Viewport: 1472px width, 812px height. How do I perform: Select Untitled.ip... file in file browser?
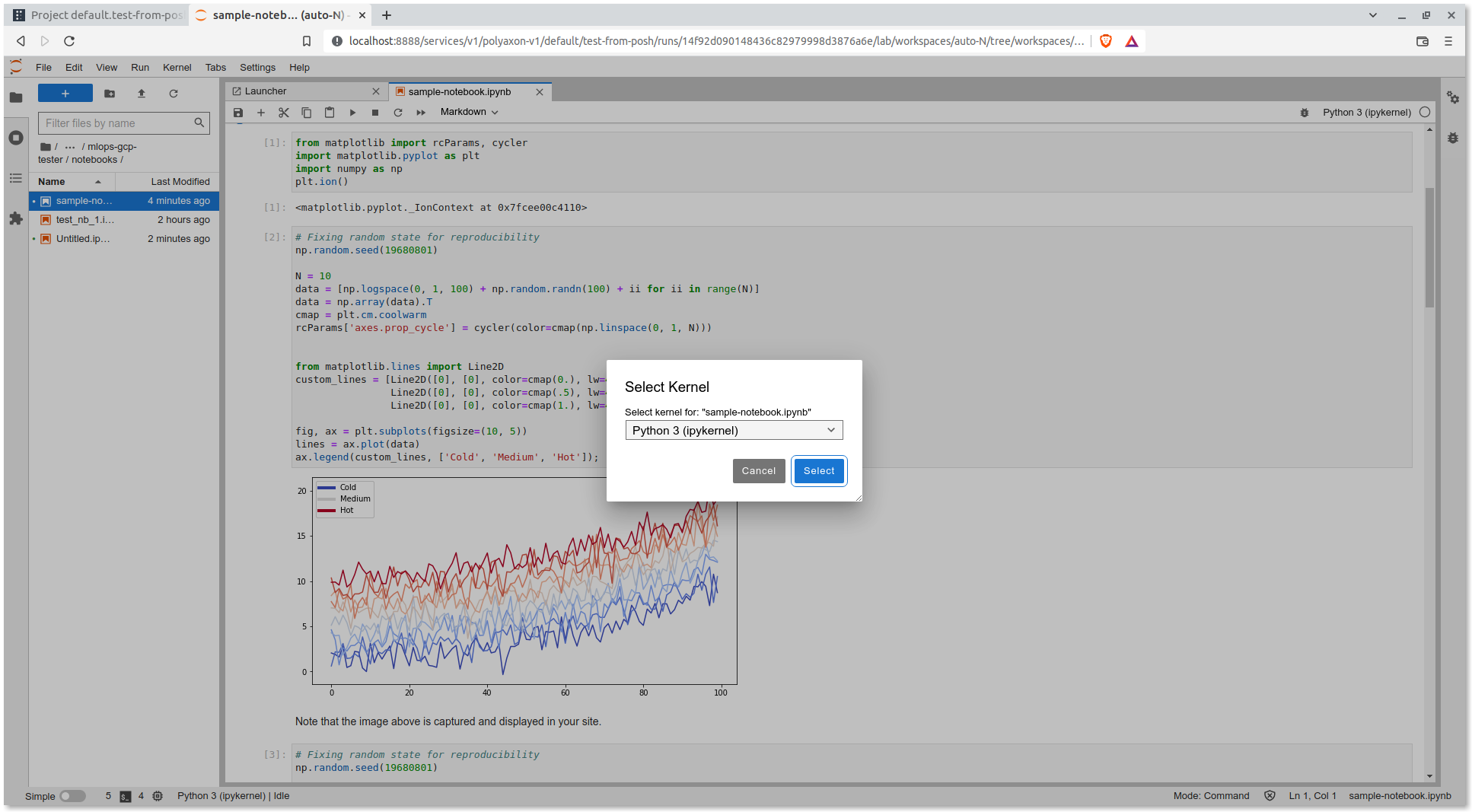(124, 239)
